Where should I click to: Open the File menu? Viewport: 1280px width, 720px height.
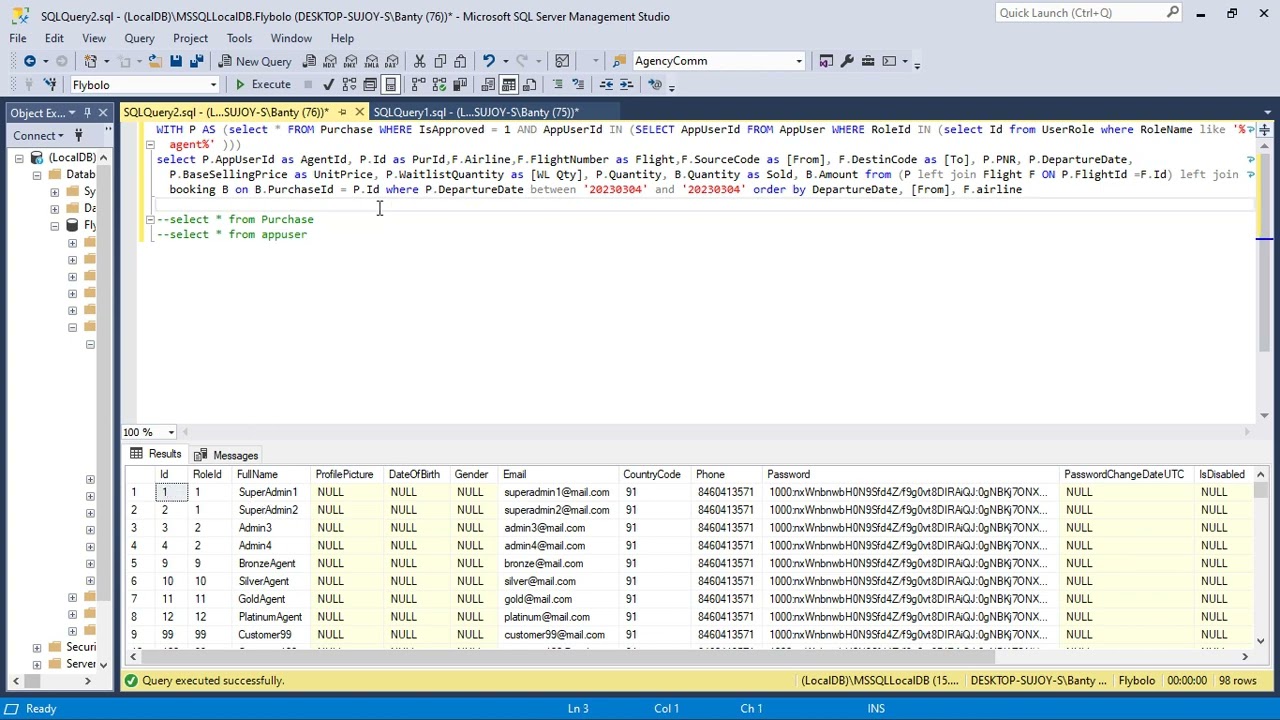click(18, 38)
